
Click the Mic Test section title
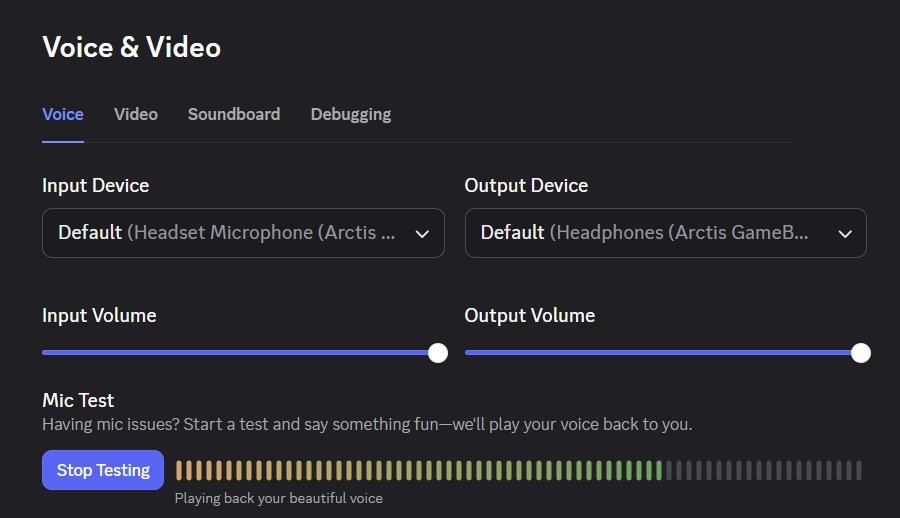(x=78, y=400)
